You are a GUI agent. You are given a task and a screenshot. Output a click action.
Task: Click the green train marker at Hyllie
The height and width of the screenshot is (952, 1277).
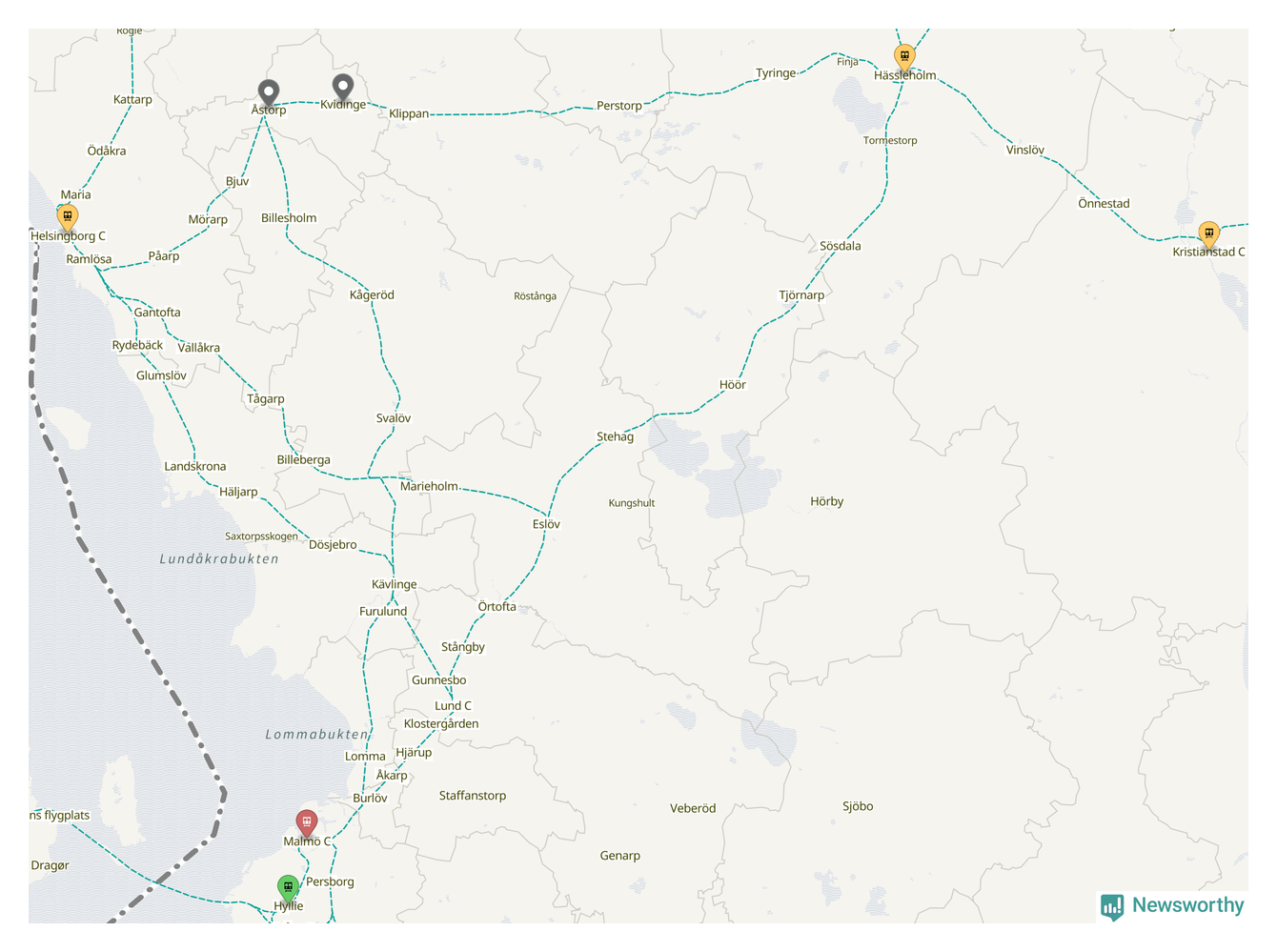click(288, 888)
